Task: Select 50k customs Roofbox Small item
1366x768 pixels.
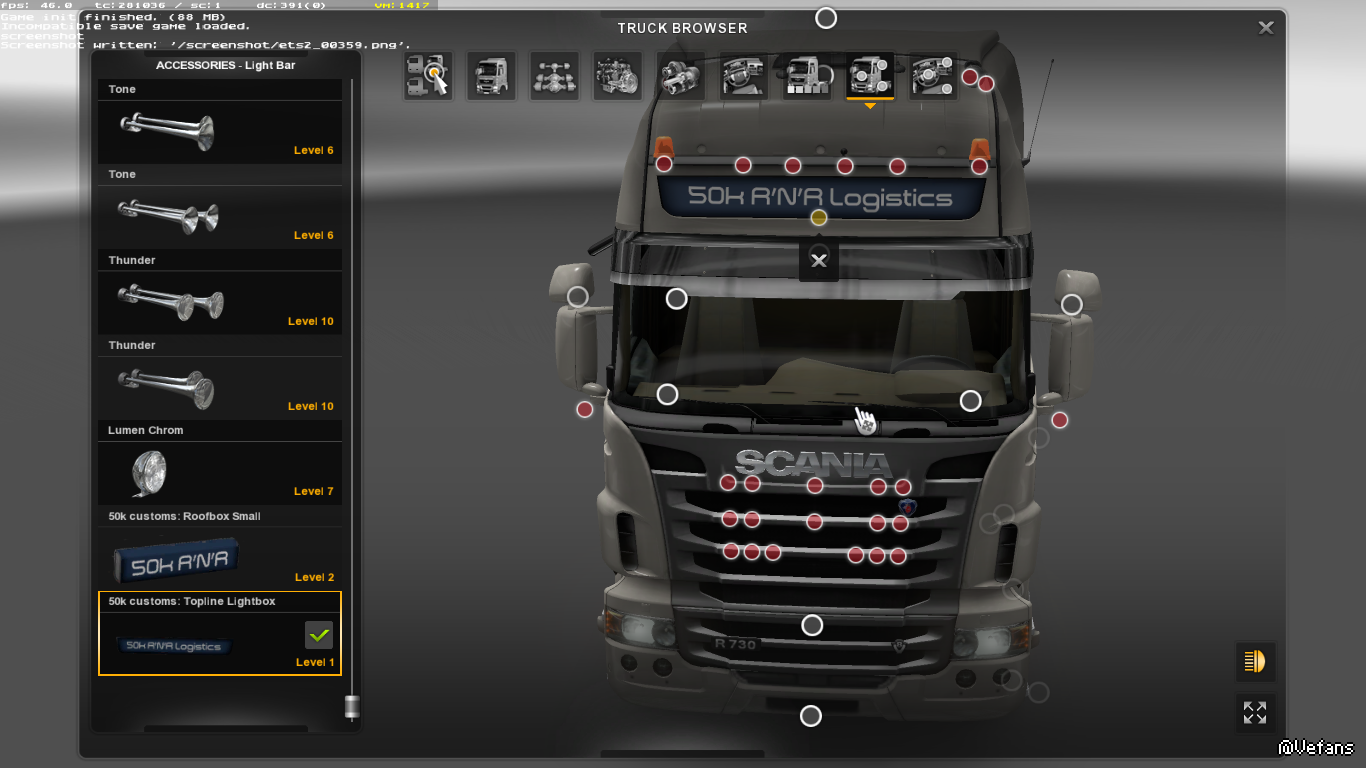Action: pos(220,548)
